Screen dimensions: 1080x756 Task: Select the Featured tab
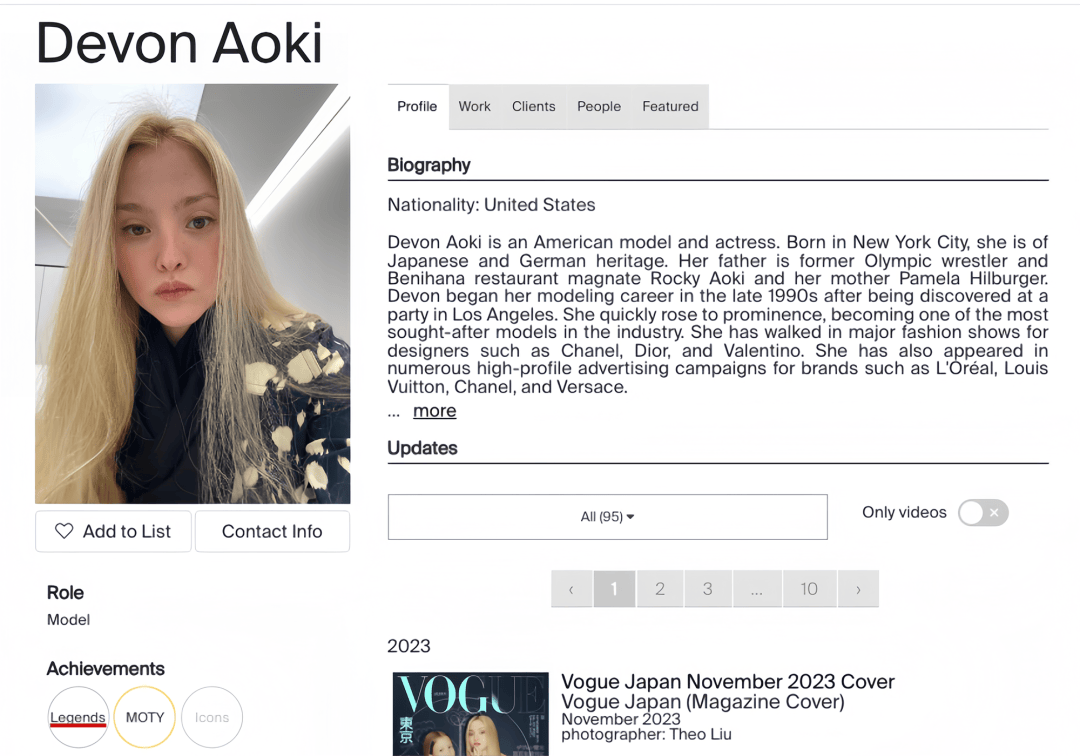coord(670,106)
